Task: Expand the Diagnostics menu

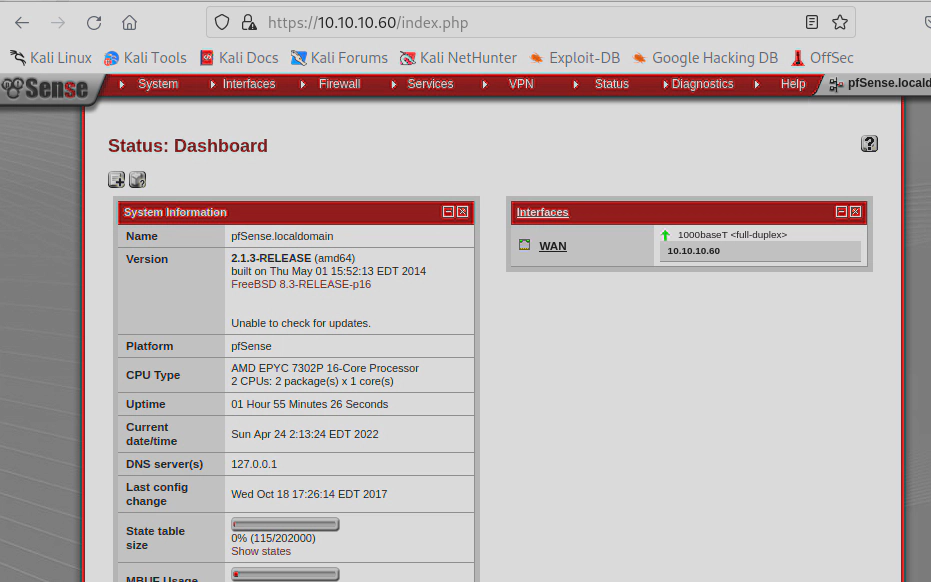Action: [702, 84]
